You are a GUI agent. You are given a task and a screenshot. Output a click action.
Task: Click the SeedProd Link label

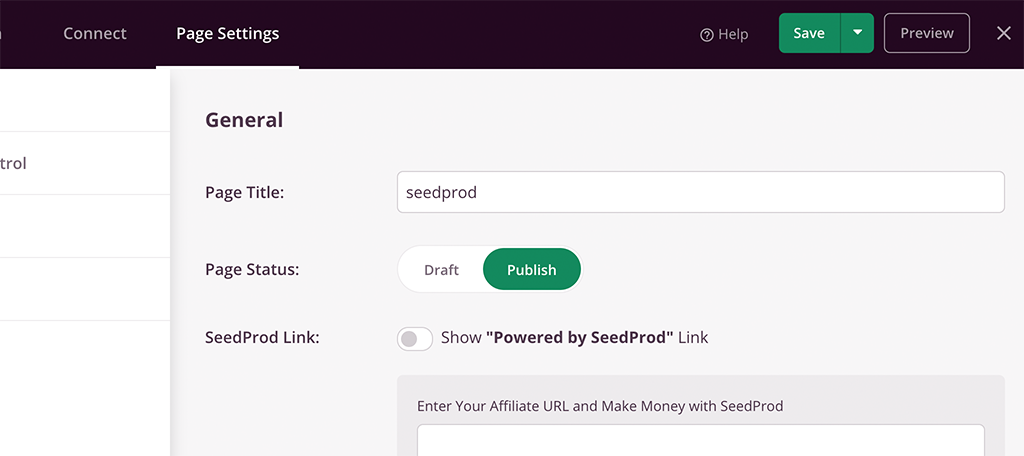pos(262,338)
